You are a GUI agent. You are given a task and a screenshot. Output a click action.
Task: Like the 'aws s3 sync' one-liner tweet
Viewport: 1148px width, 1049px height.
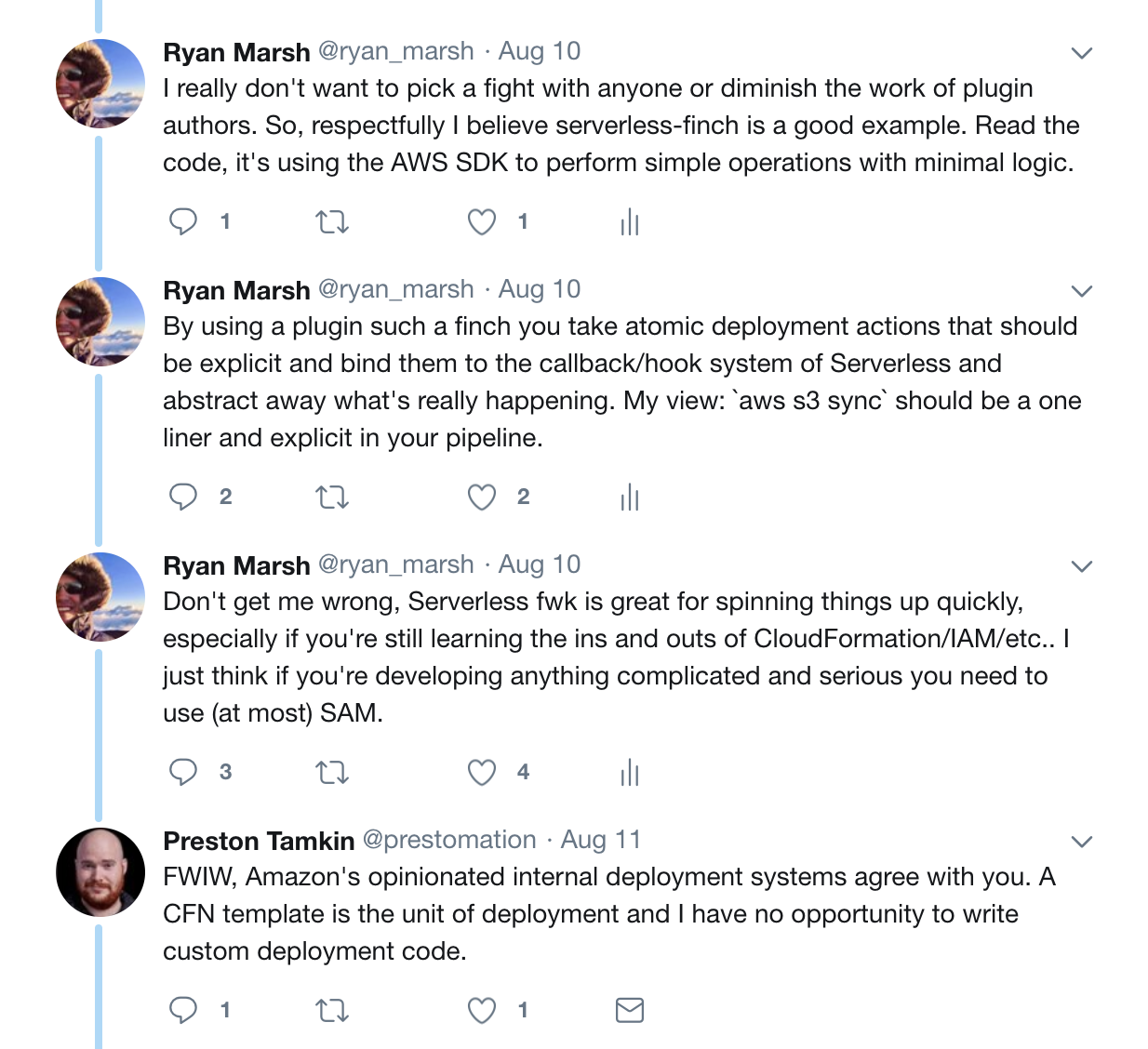[481, 497]
